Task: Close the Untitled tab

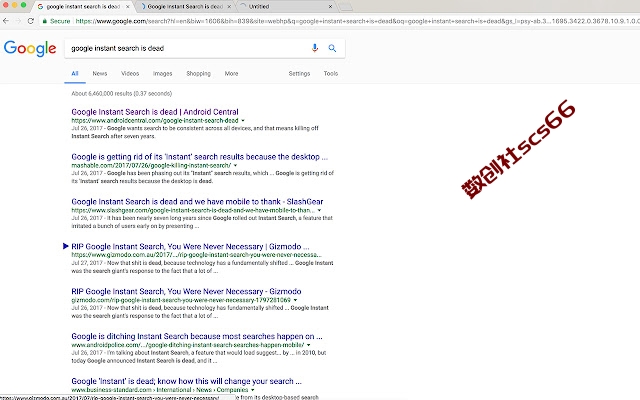Action: click(x=330, y=7)
